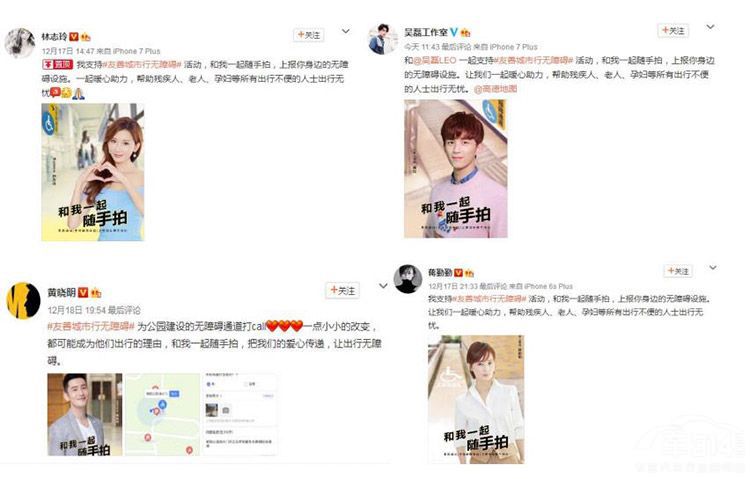
Task: Open 蒋勤勤's profile avatar
Action: pyautogui.click(x=408, y=279)
